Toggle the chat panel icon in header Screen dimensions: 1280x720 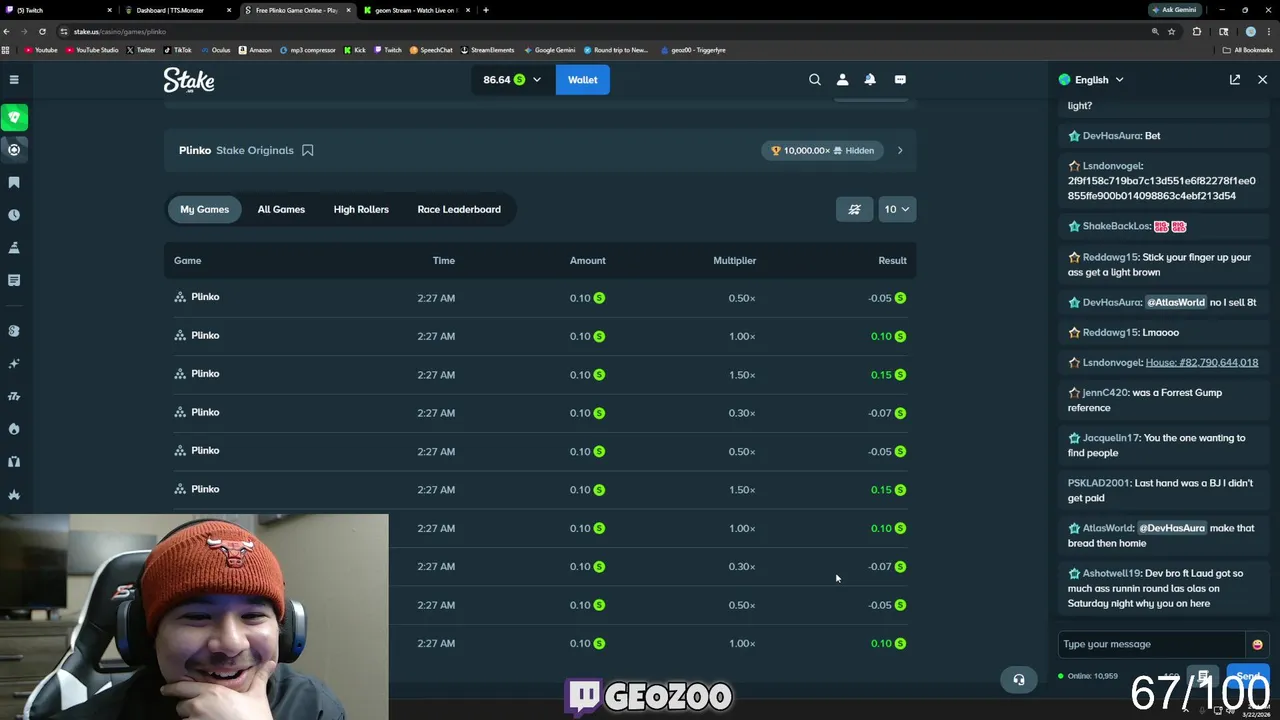point(900,79)
